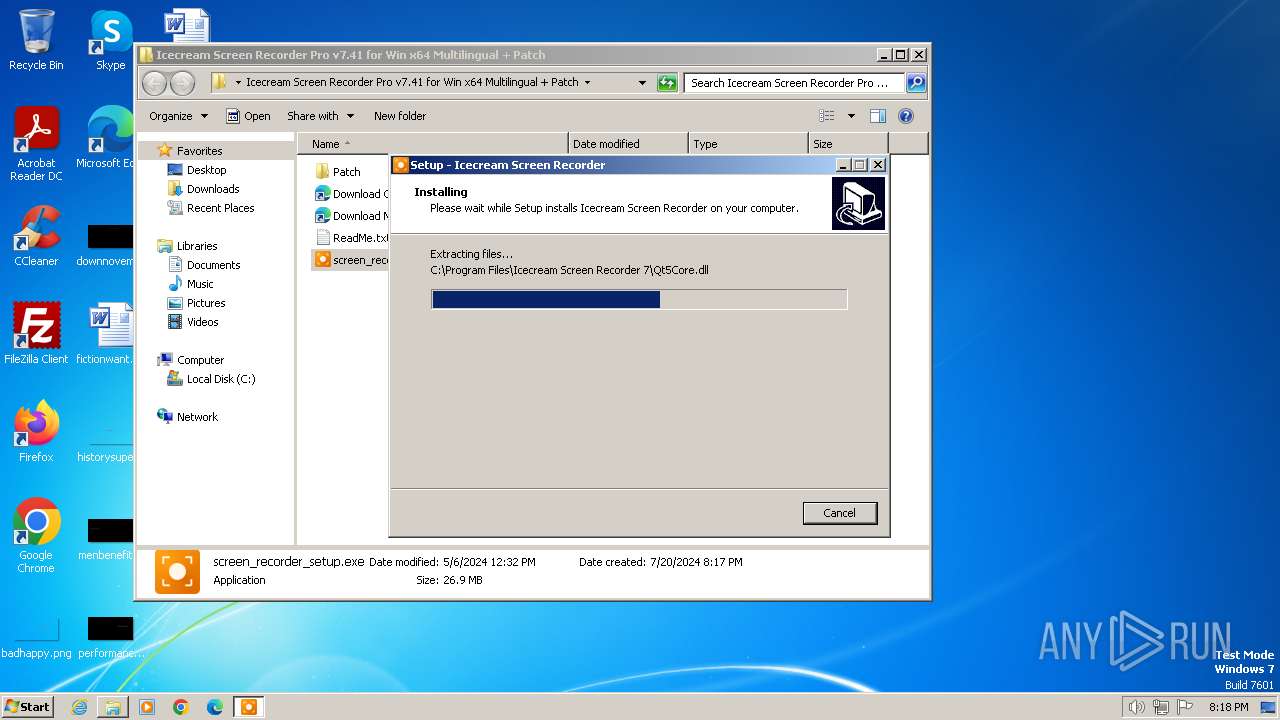This screenshot has height=720, width=1280.
Task: Open Edge from the taskbar
Action: pyautogui.click(x=215, y=707)
